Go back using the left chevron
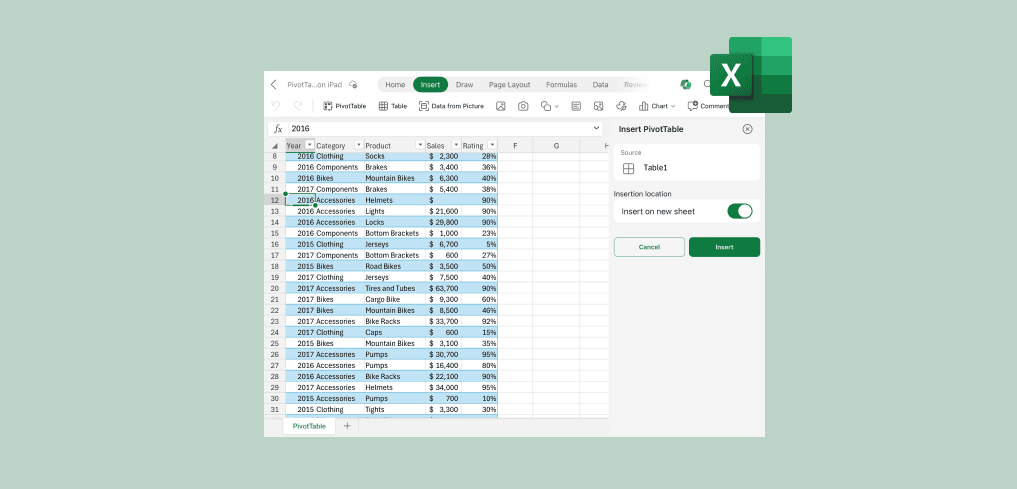The image size is (1017, 489). tap(274, 85)
